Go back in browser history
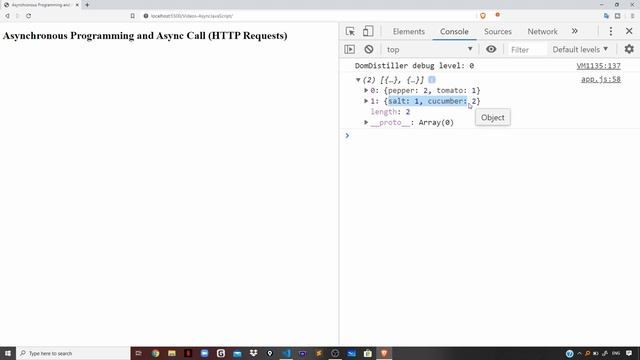This screenshot has height=360, width=640. tap(7, 16)
